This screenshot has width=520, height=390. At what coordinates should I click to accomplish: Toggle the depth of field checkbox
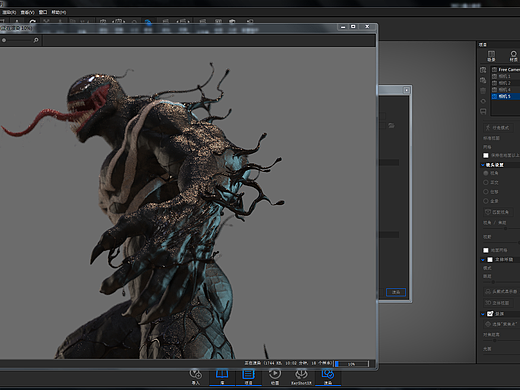coord(490,314)
